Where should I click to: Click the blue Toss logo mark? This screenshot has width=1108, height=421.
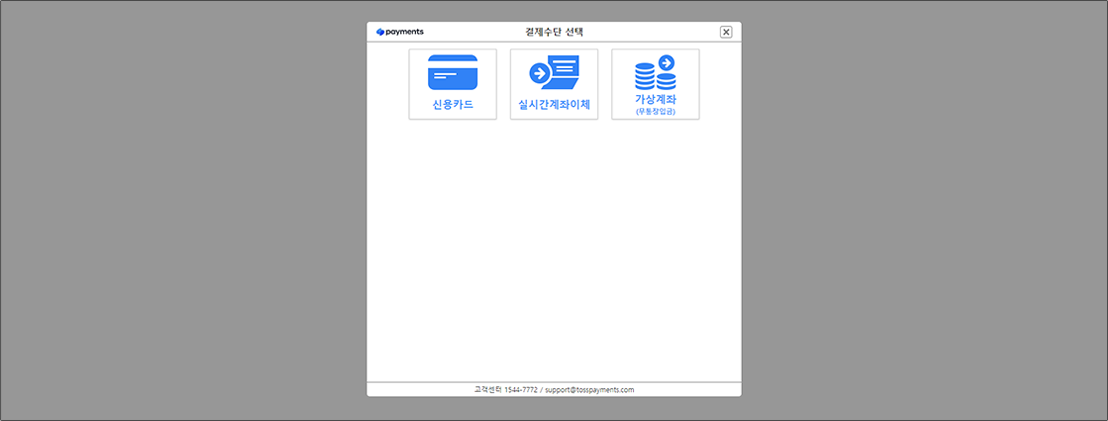(x=381, y=32)
